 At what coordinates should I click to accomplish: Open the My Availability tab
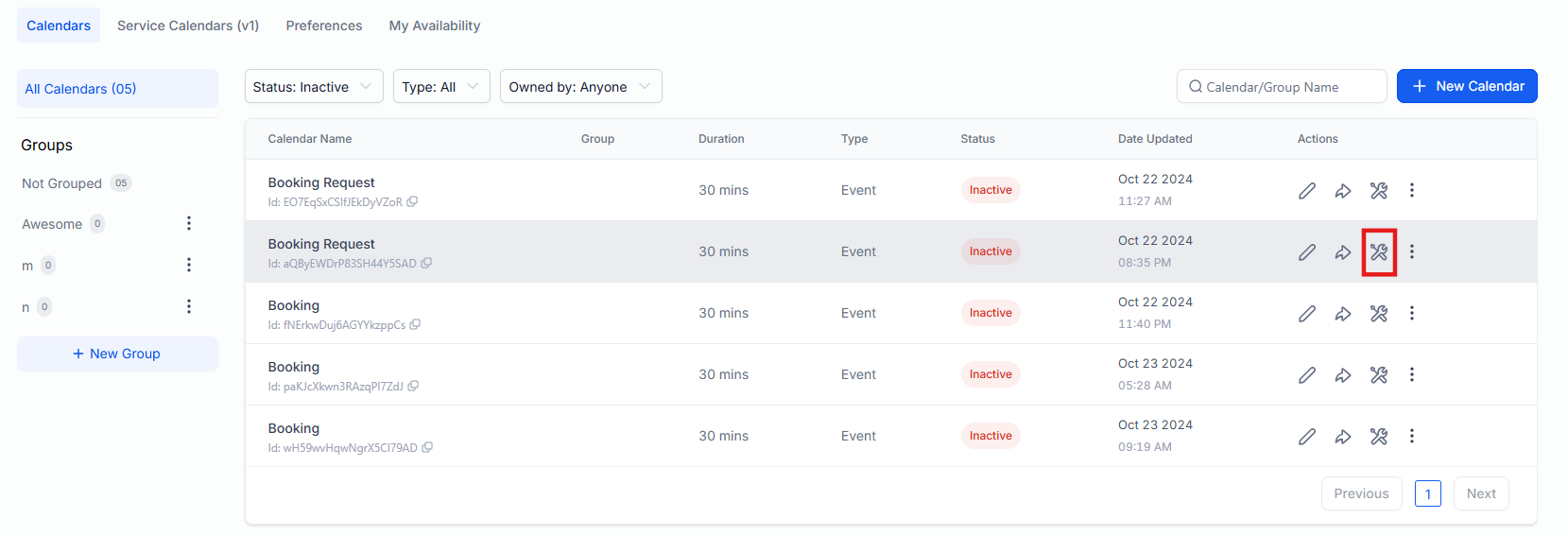pyautogui.click(x=435, y=26)
